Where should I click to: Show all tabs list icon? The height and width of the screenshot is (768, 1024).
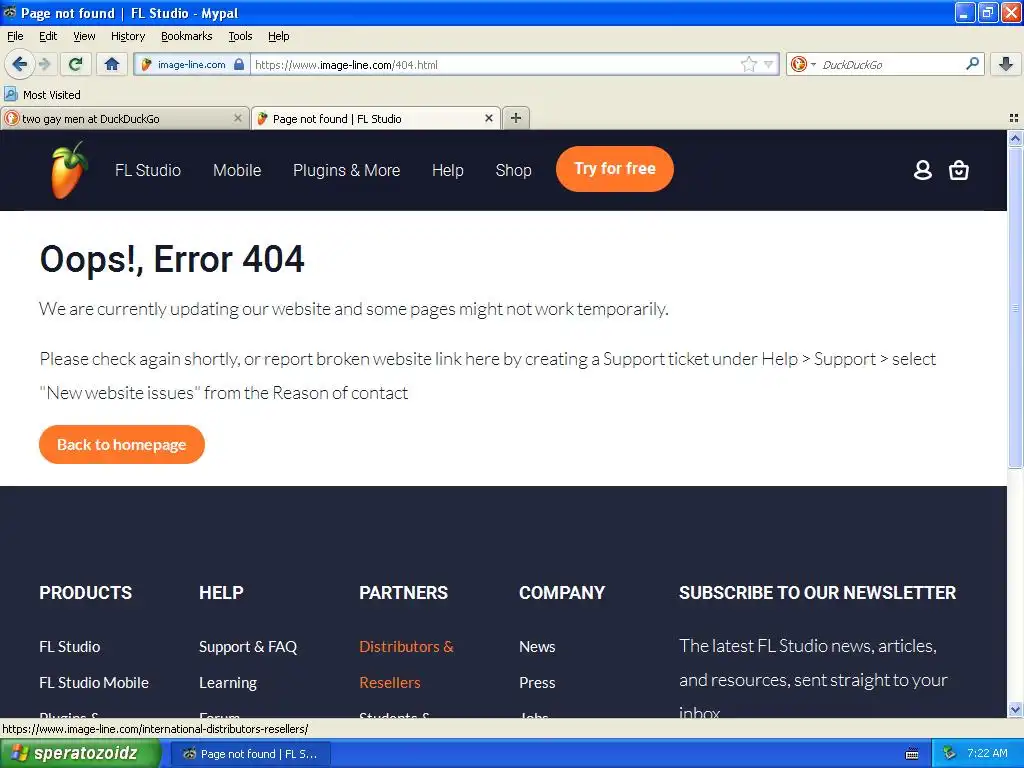pyautogui.click(x=1014, y=118)
